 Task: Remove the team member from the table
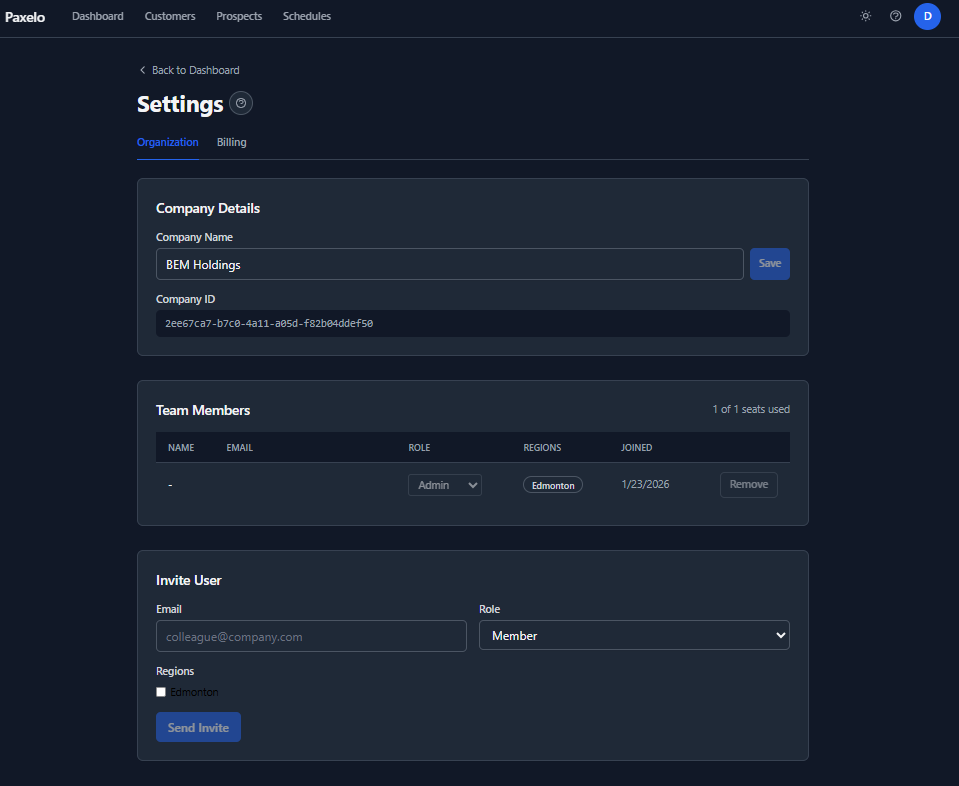pos(748,485)
